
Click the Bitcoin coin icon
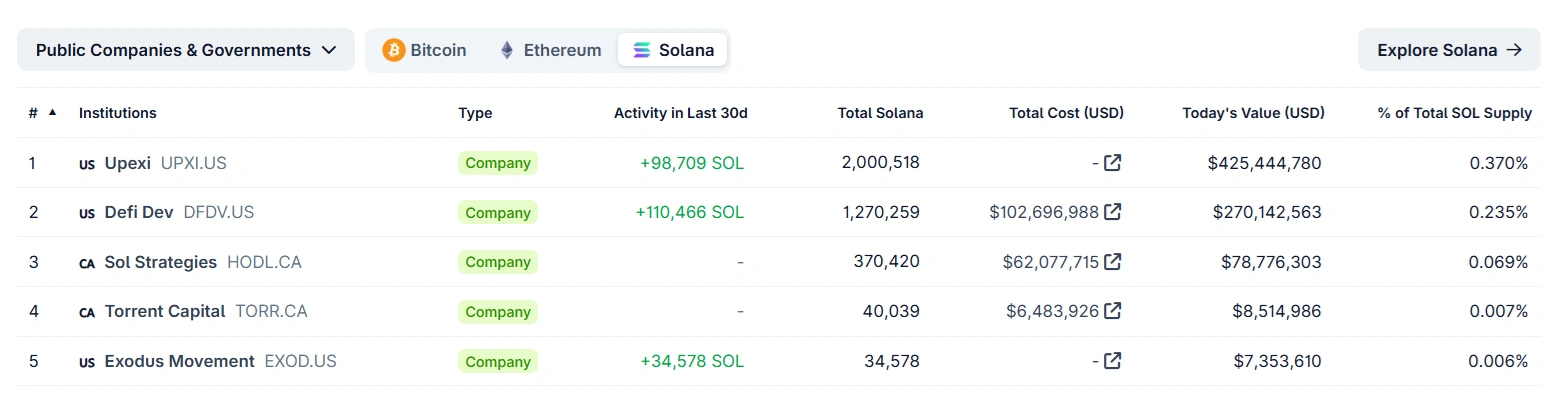coord(393,50)
